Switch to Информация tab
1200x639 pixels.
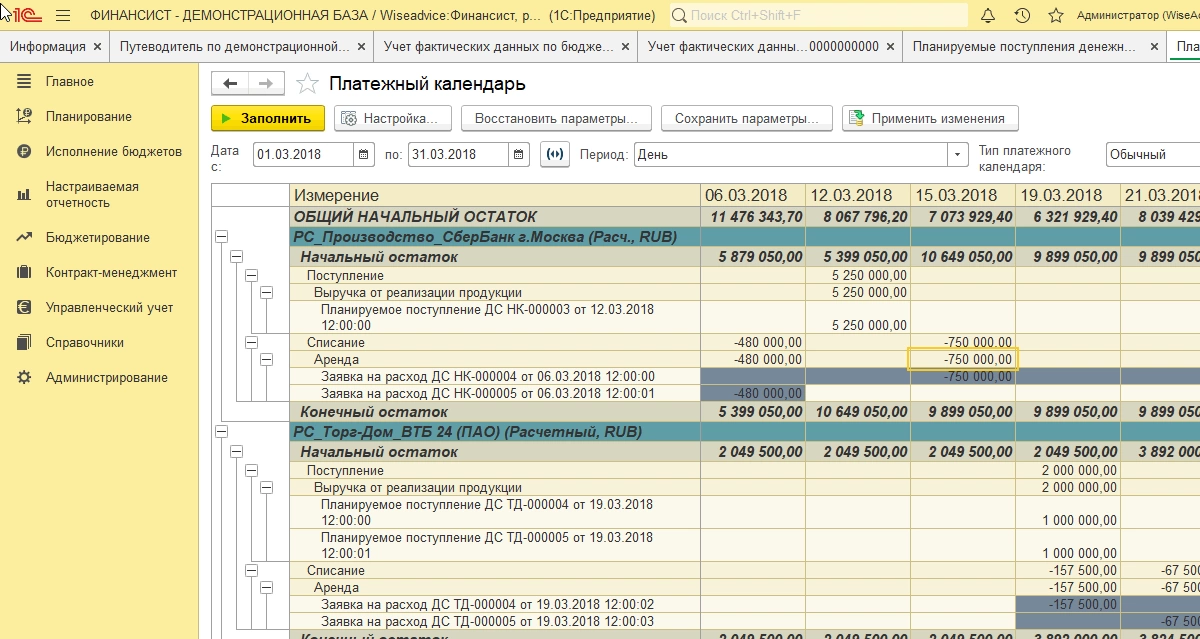(x=48, y=47)
